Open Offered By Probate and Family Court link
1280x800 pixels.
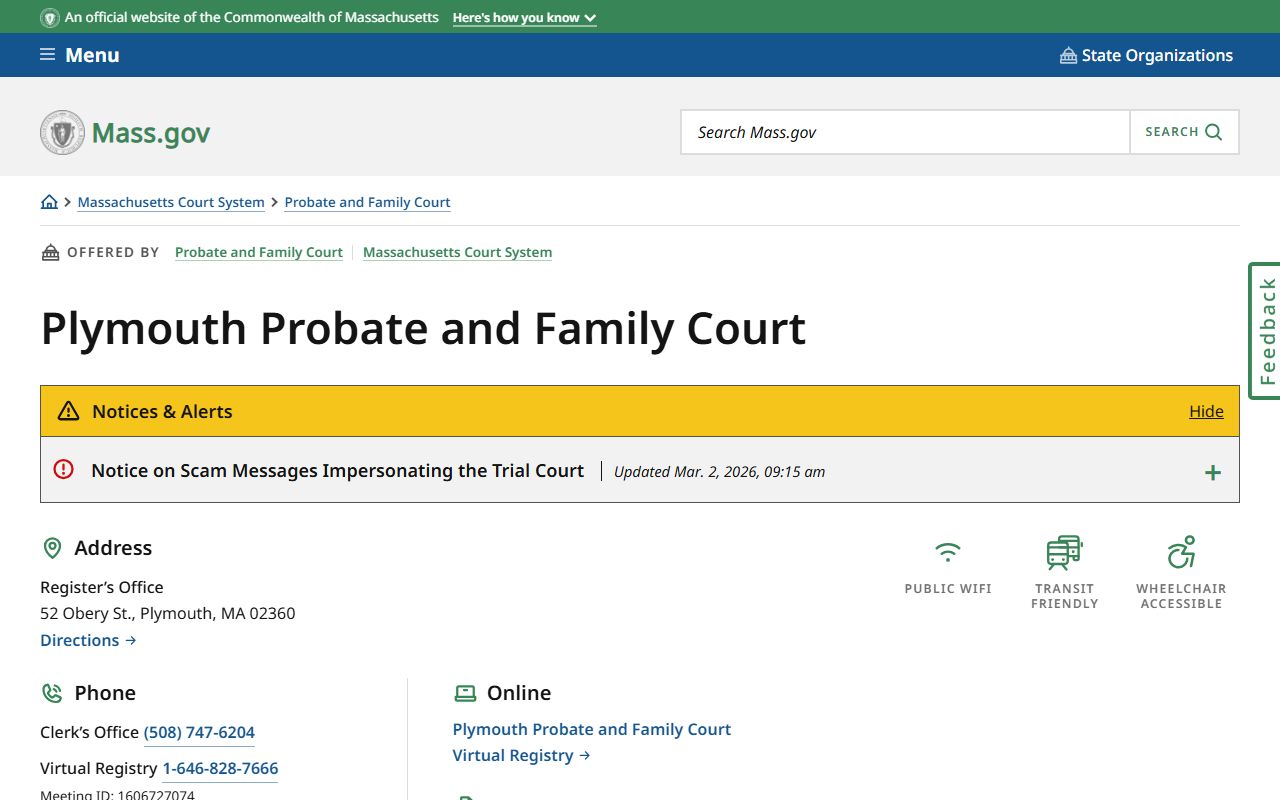[x=259, y=252]
